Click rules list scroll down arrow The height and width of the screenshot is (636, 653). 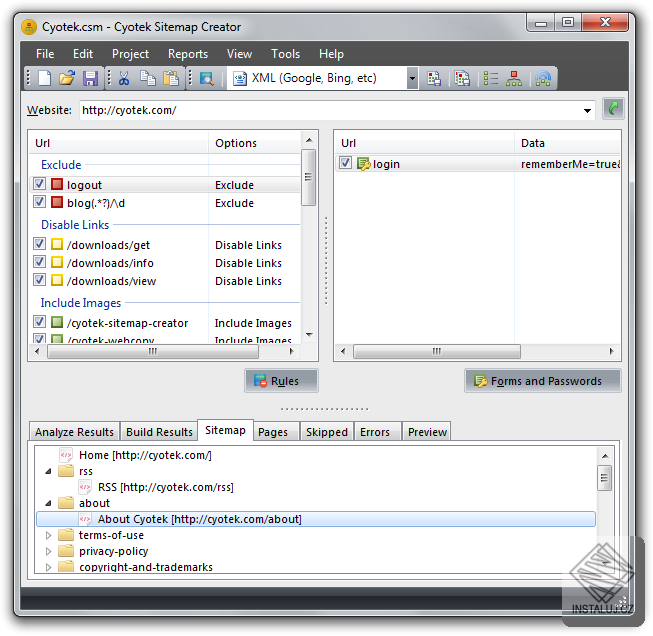click(309, 335)
